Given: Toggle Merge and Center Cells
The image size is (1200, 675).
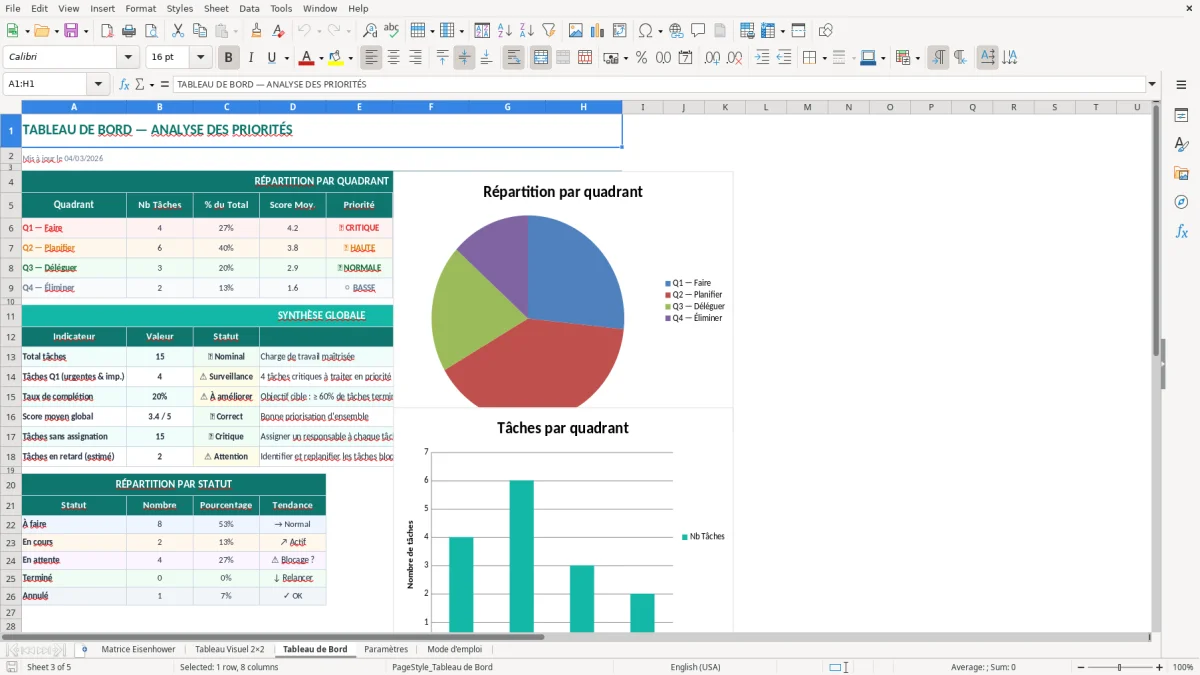Looking at the screenshot, I should [540, 58].
